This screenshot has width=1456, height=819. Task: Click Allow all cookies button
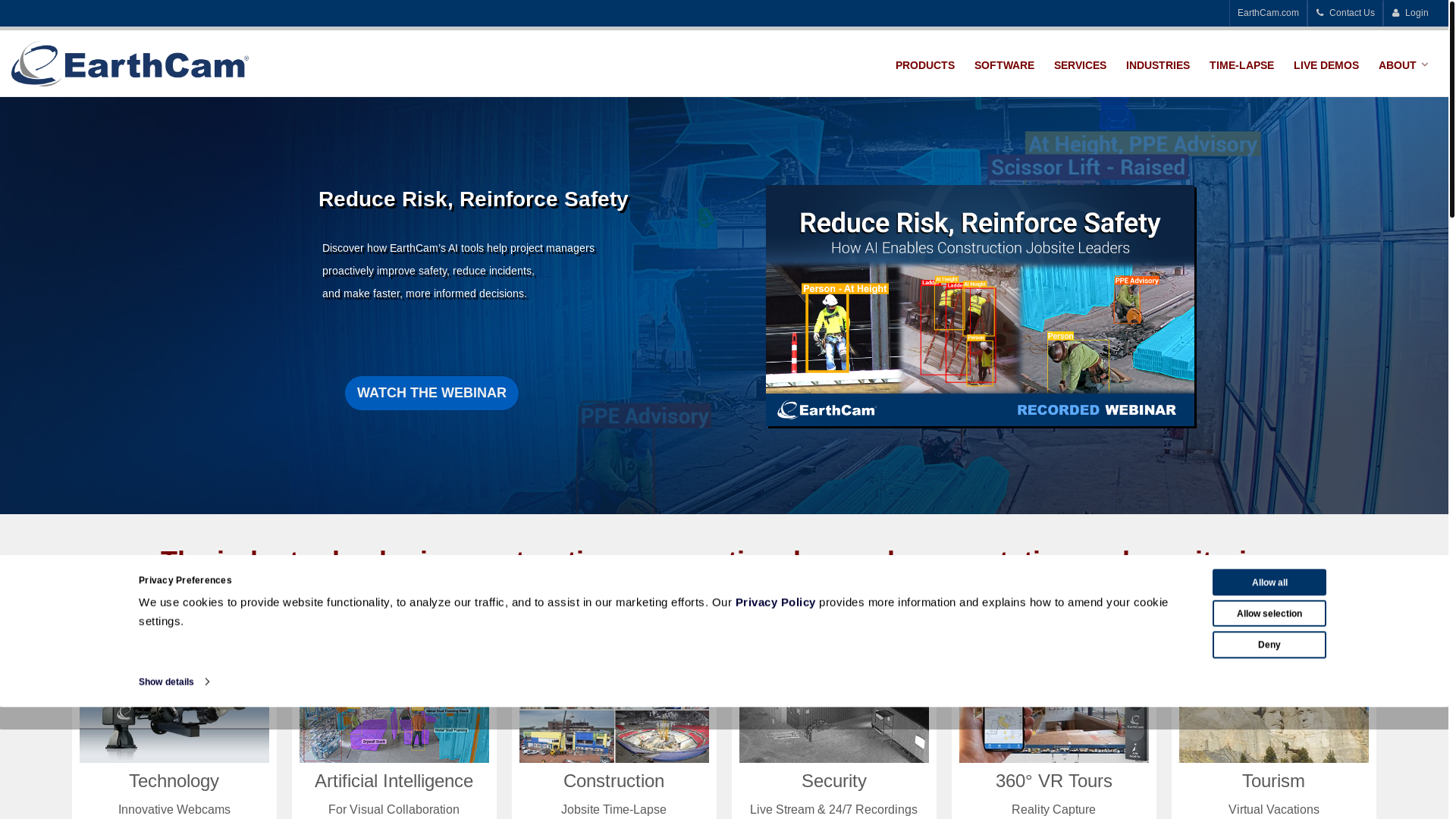(1269, 582)
